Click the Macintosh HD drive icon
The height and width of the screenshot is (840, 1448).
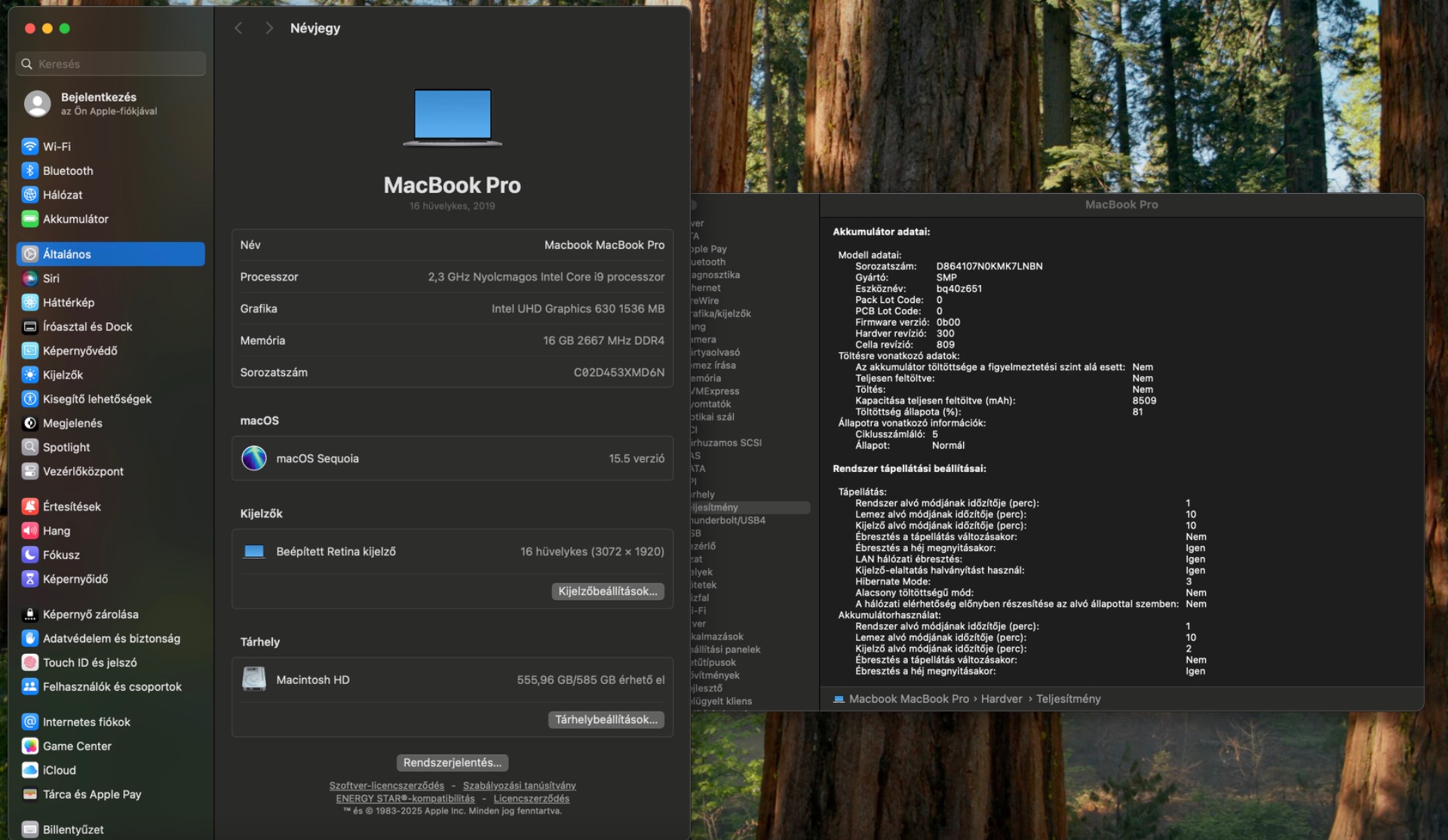tap(254, 679)
